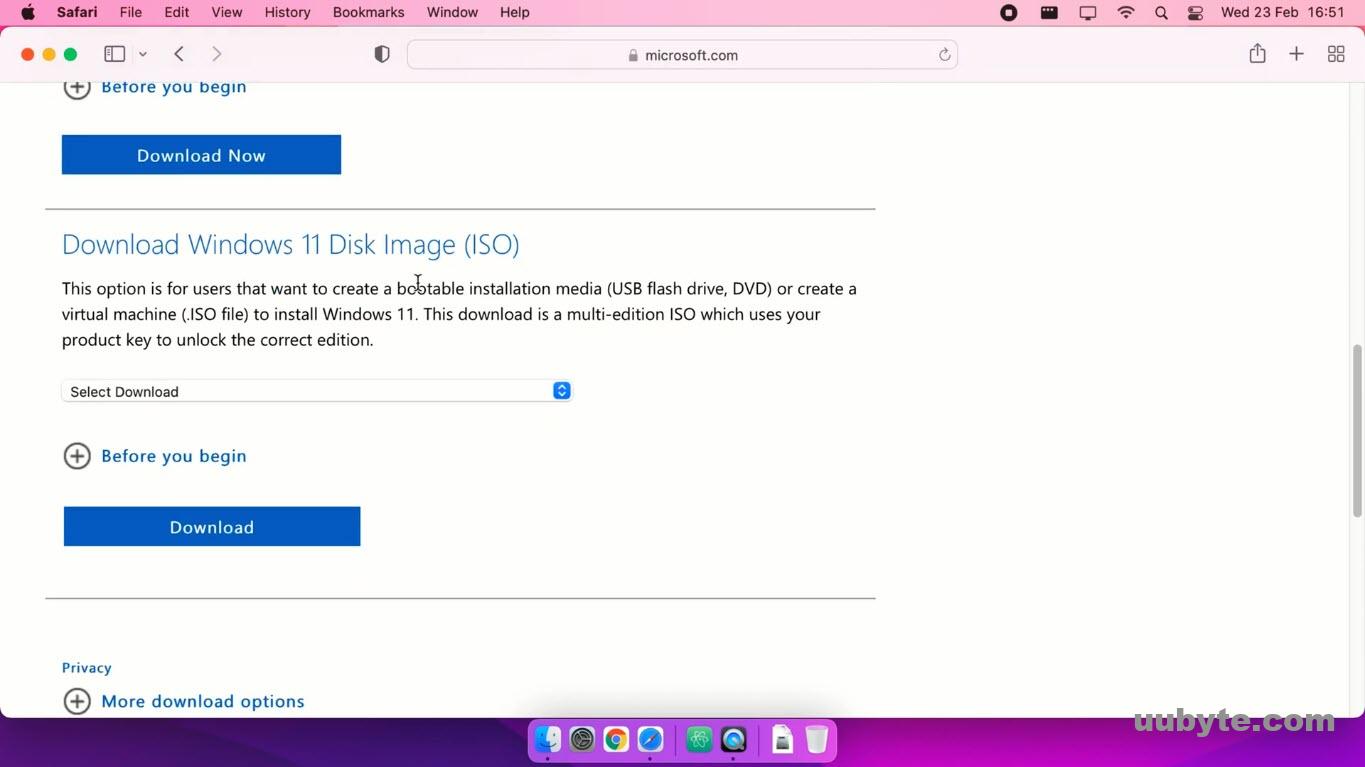Open QuickTime Player from the Dock
Image resolution: width=1365 pixels, height=767 pixels.
click(734, 740)
